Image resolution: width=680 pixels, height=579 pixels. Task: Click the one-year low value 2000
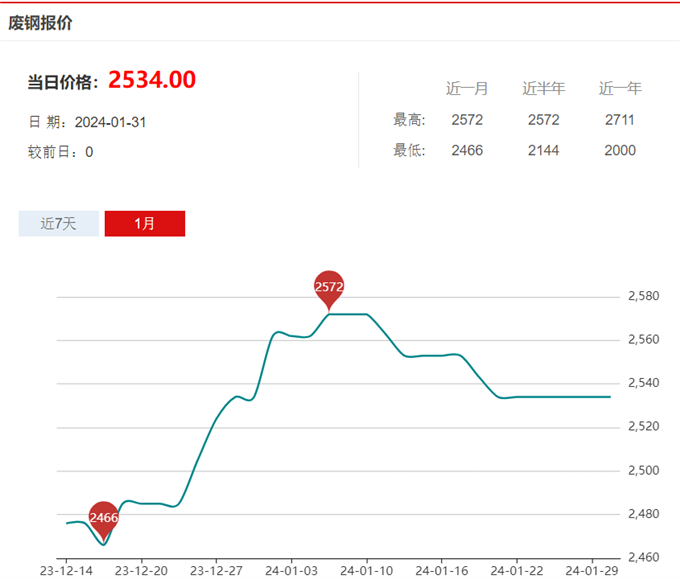click(x=620, y=150)
